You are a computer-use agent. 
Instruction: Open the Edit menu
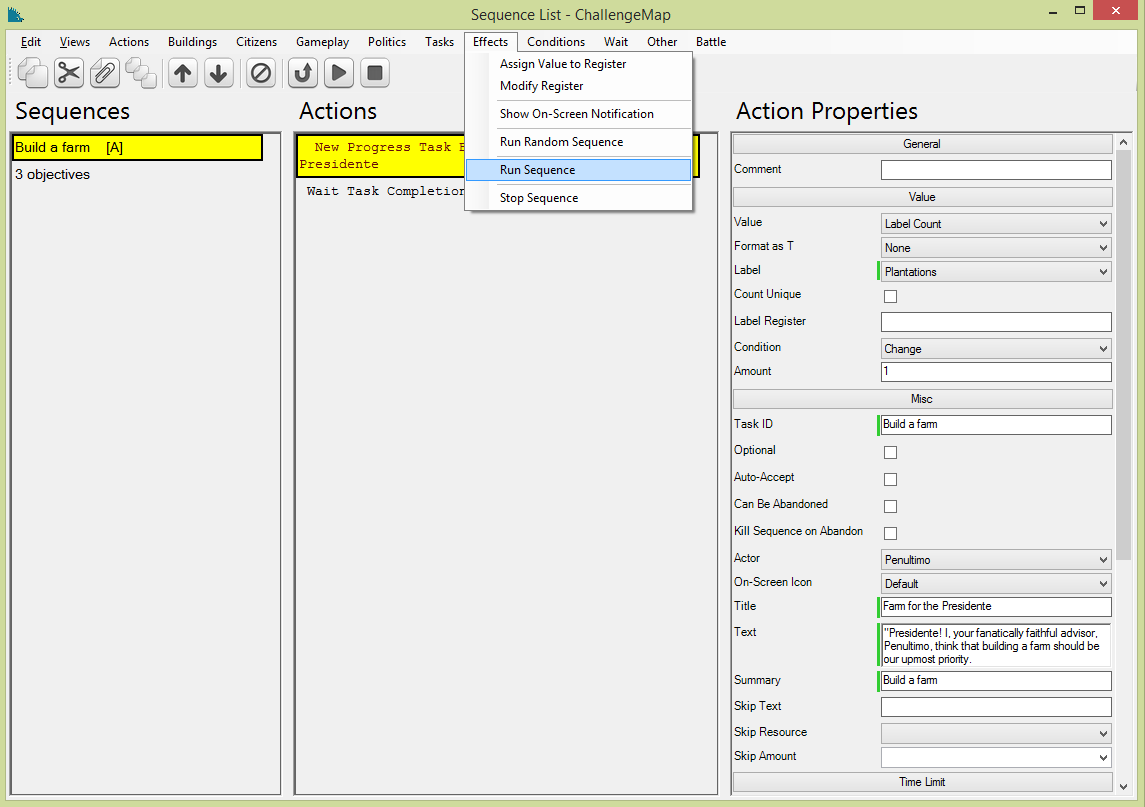[31, 42]
